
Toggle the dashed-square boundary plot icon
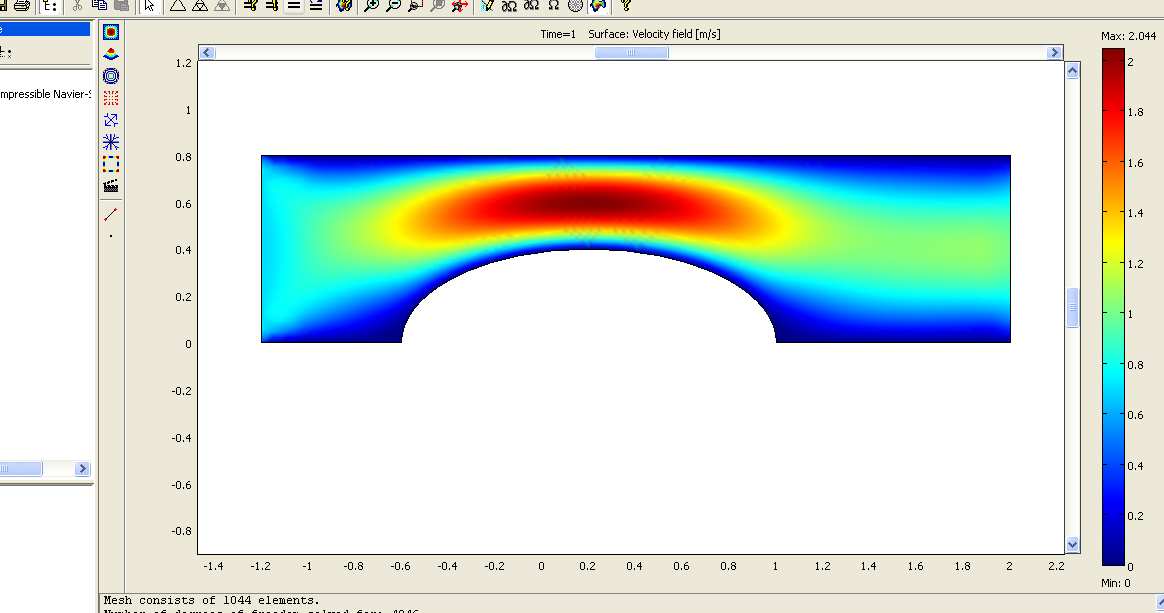click(x=111, y=163)
